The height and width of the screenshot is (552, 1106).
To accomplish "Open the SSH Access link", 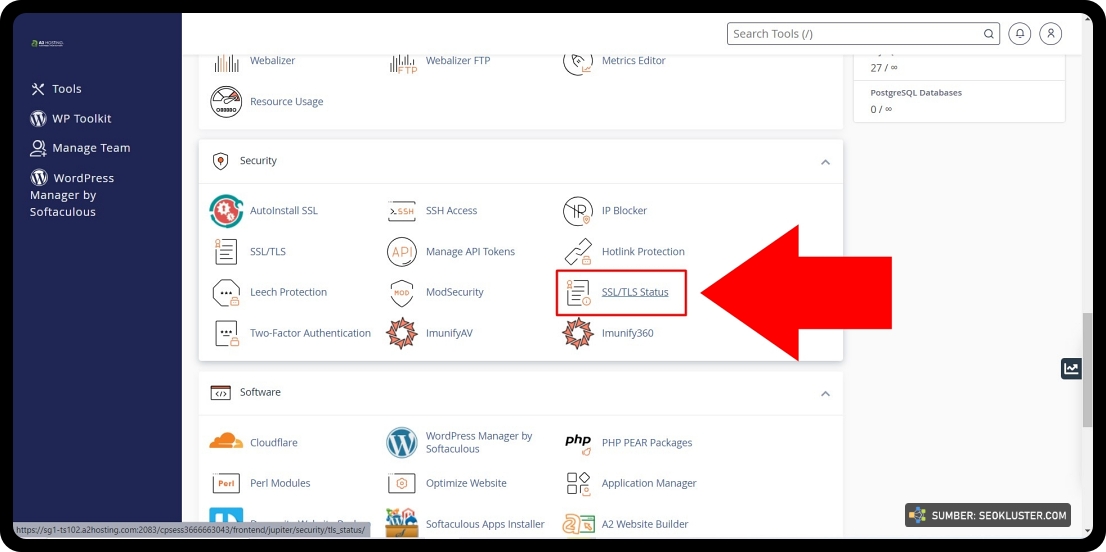I will click(451, 210).
